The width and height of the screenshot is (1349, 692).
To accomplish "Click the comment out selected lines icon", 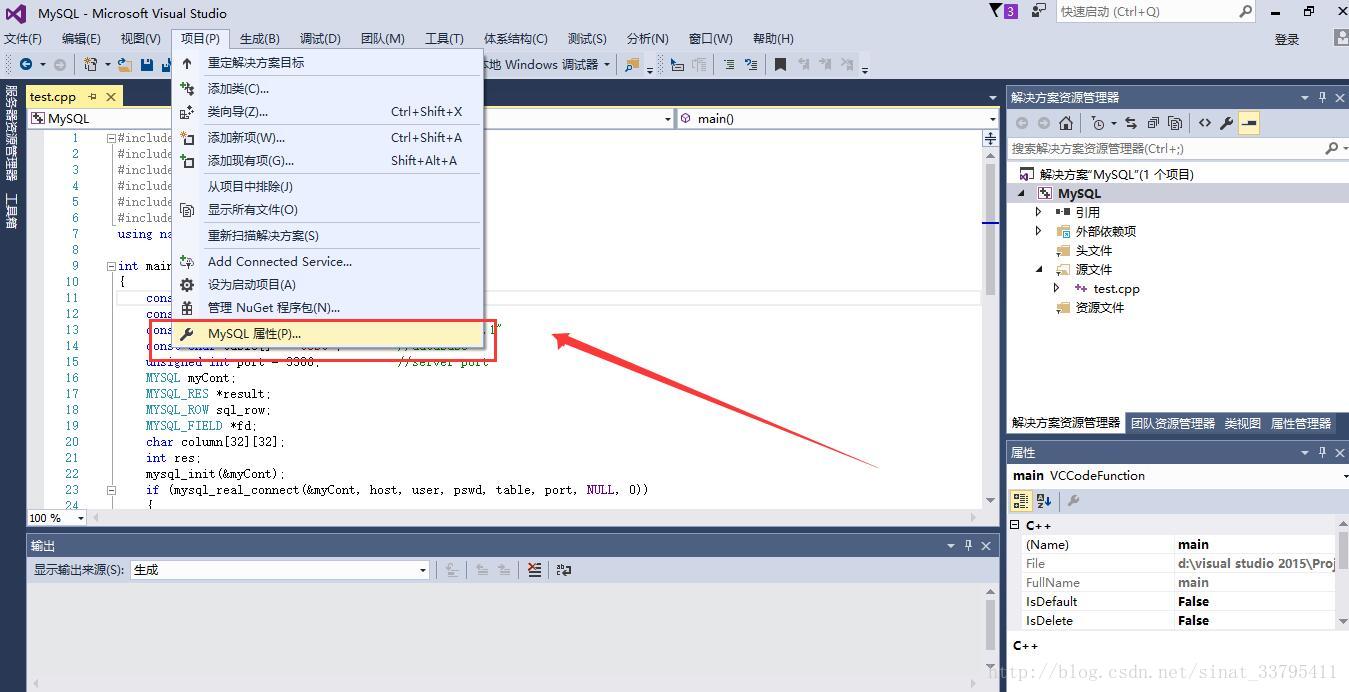I will point(728,64).
